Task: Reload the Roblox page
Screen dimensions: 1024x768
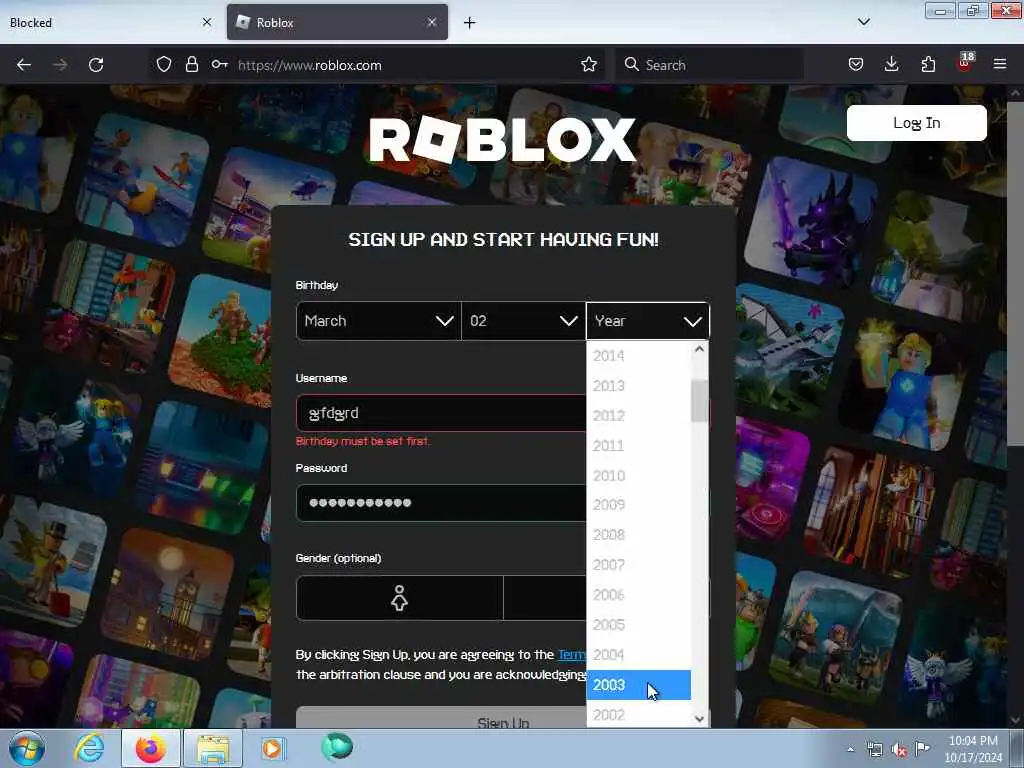Action: 96,65
